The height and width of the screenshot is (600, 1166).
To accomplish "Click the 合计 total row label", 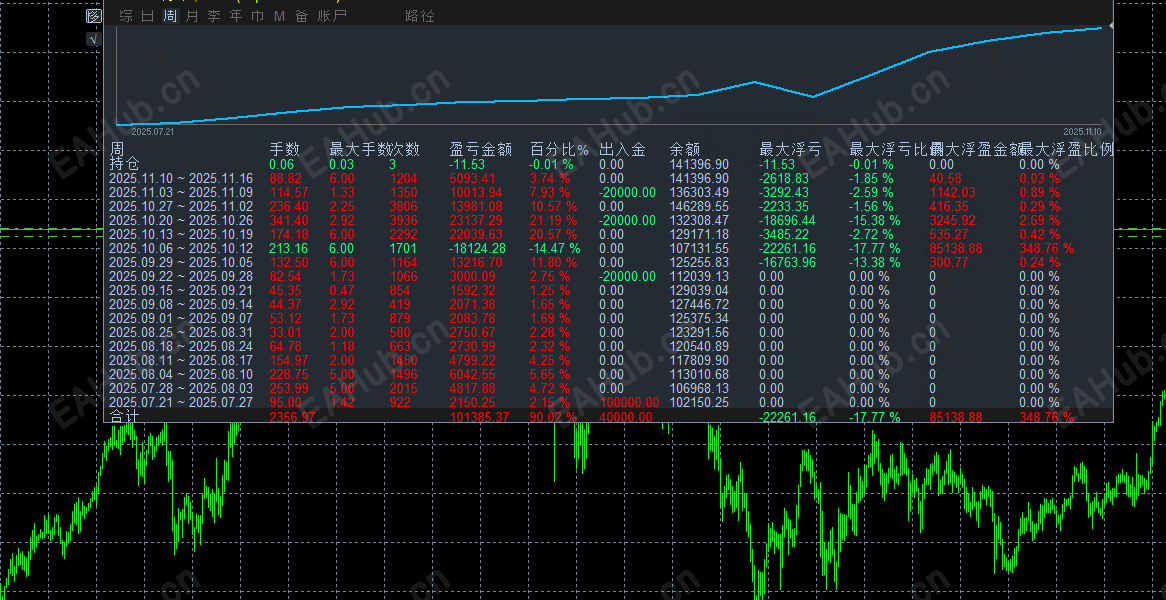I will [x=124, y=416].
